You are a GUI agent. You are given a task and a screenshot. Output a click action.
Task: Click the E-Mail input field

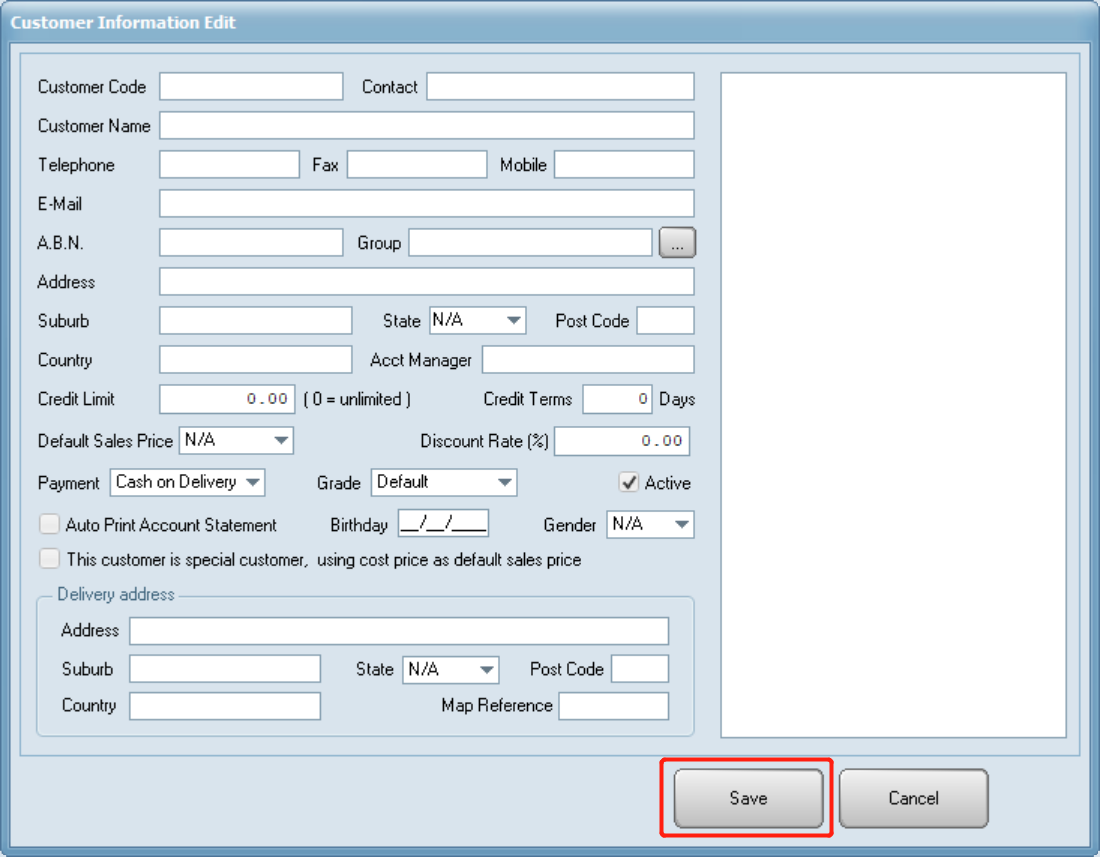point(427,203)
